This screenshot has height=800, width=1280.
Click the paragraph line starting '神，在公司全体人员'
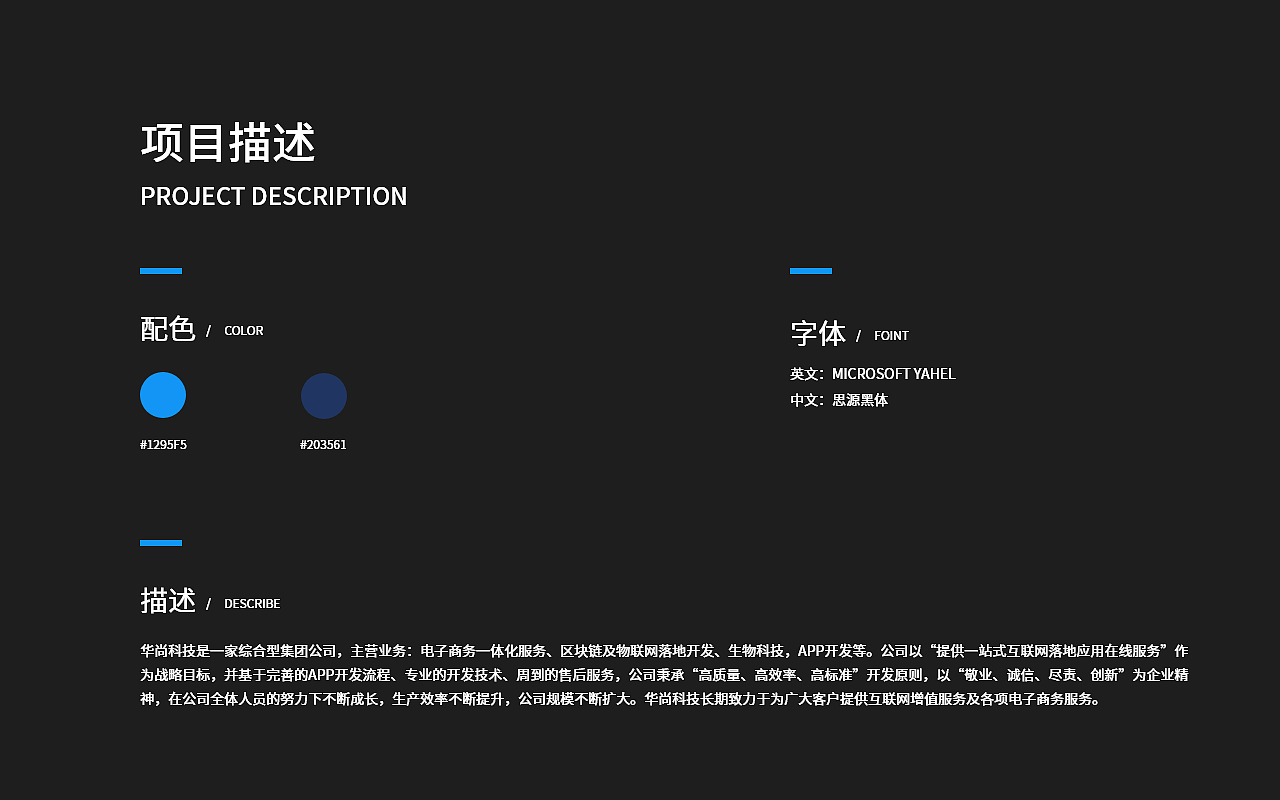point(622,699)
